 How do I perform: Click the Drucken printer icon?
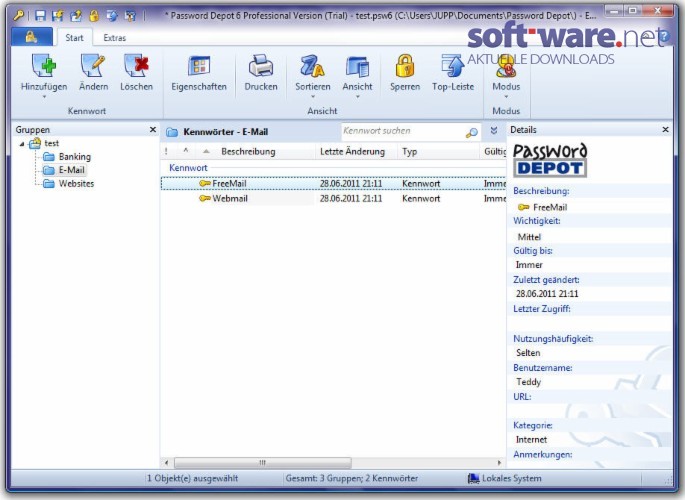pos(261,66)
